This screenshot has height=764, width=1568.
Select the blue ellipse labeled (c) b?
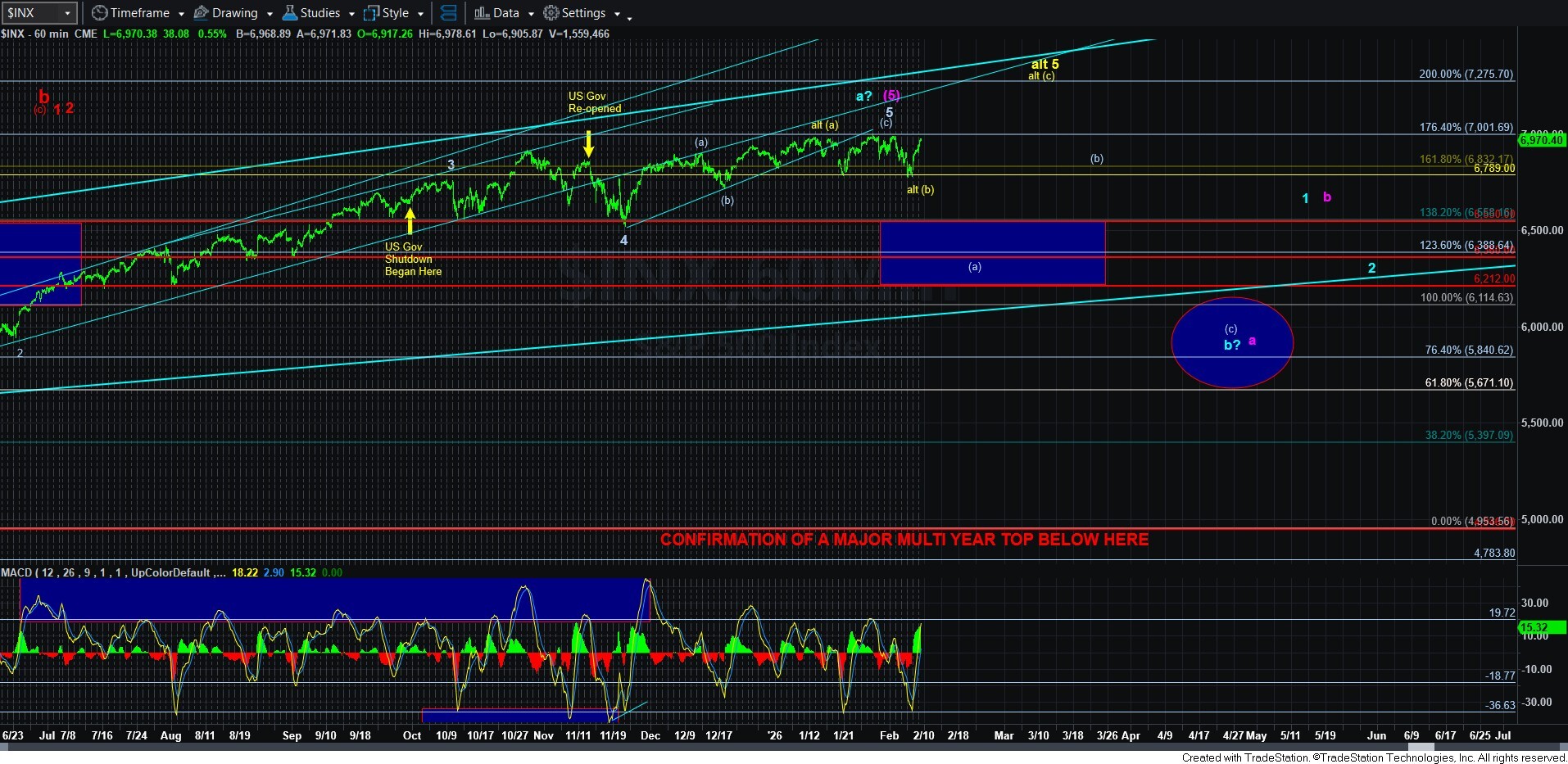tap(1231, 342)
